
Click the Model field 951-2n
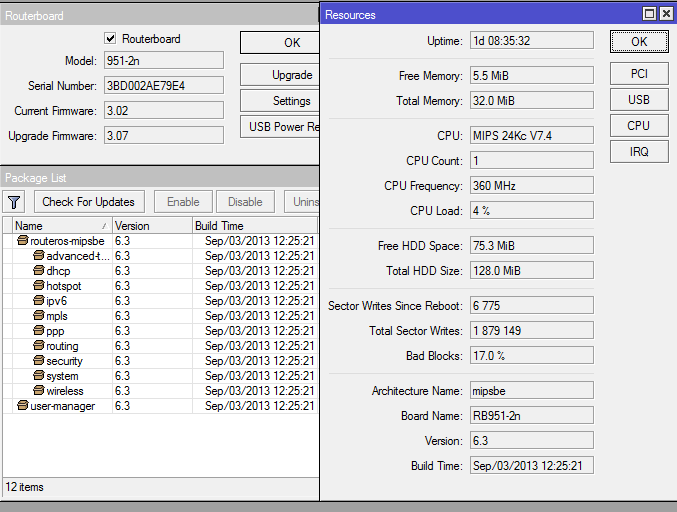[x=164, y=60]
